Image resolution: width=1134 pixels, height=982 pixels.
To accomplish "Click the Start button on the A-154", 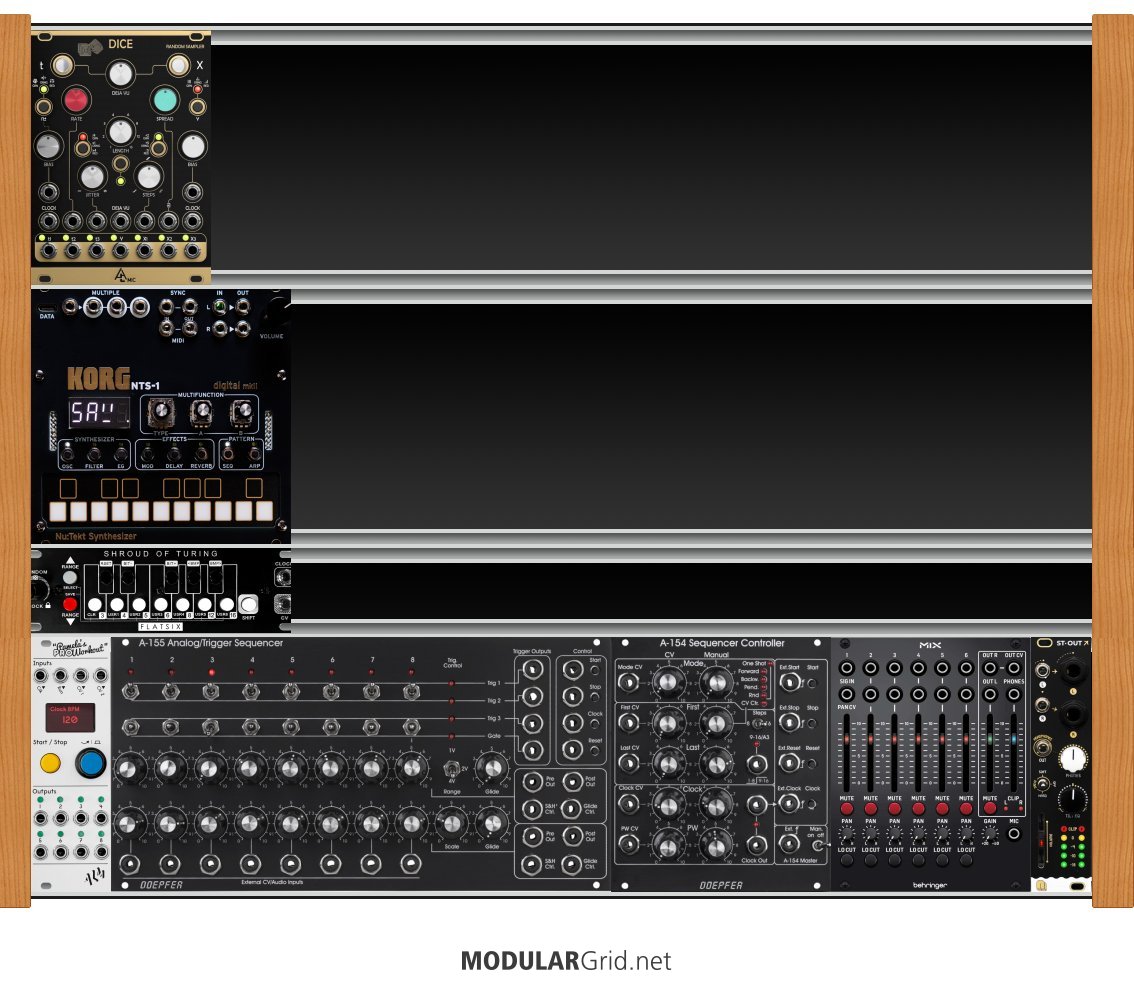I will click(x=812, y=683).
